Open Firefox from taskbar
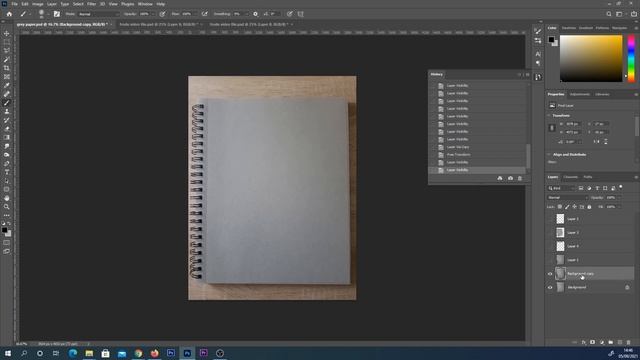 pyautogui.click(x=154, y=353)
